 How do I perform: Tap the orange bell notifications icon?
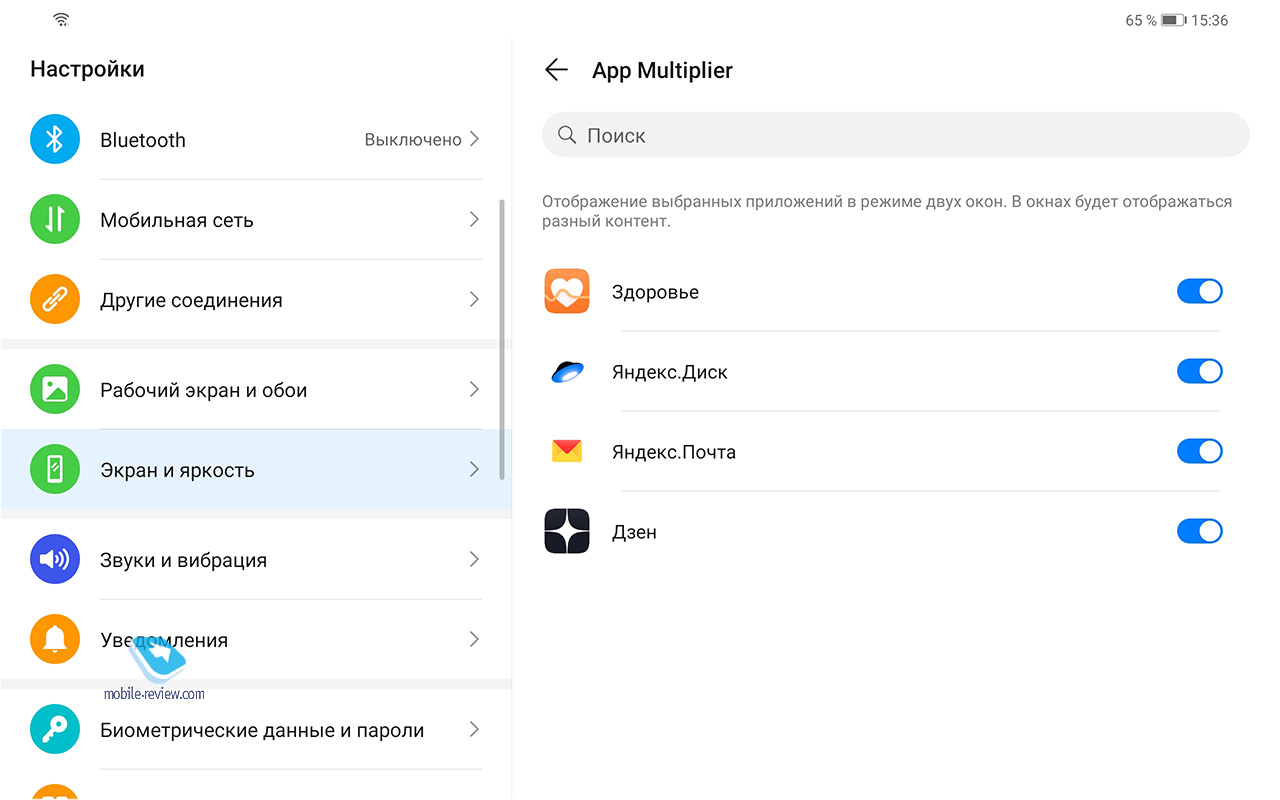click(x=55, y=639)
